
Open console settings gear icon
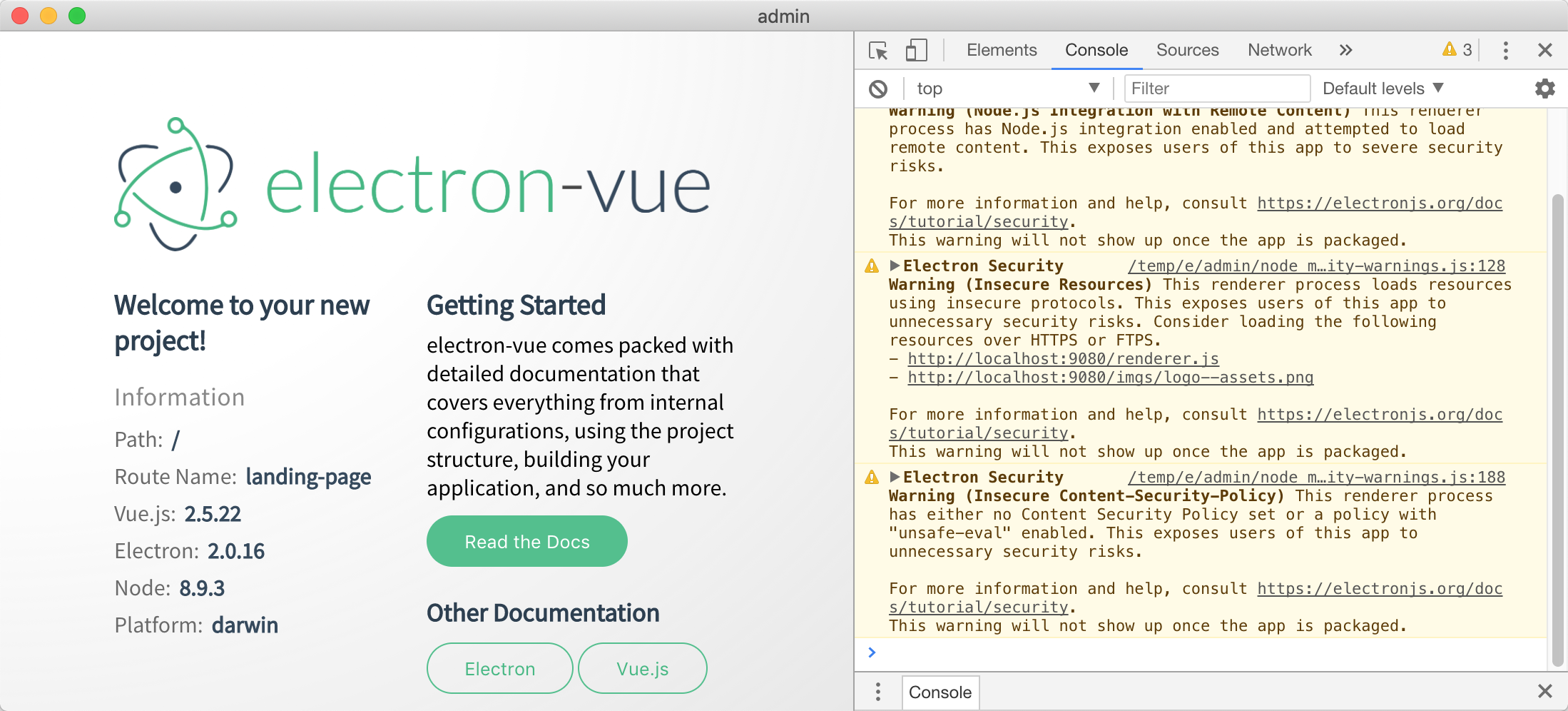1544,89
